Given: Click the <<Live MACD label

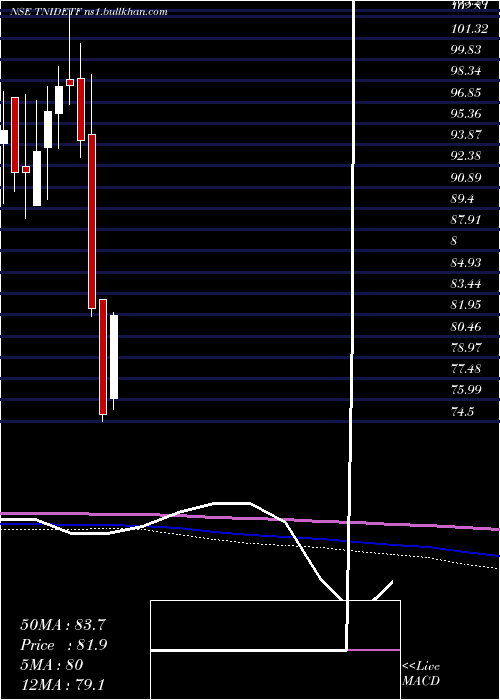Looking at the screenshot, I should click(421, 673).
